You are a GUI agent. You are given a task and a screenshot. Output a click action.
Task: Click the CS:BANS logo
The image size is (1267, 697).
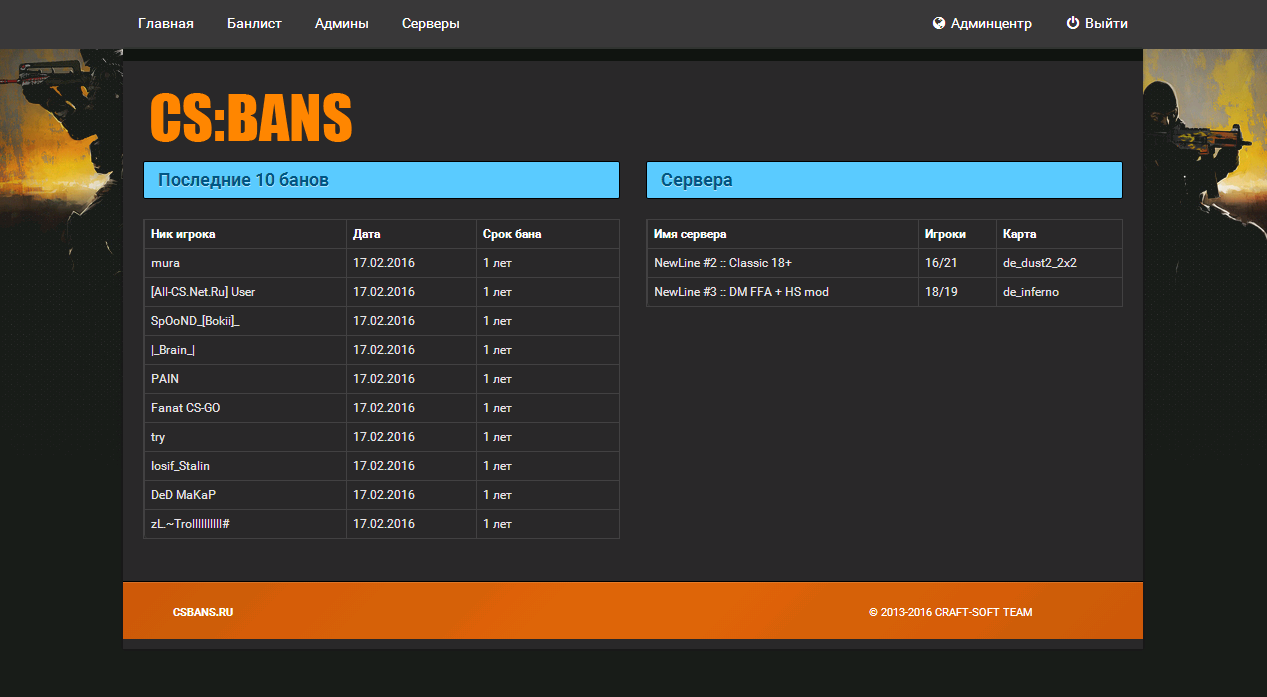(x=251, y=117)
